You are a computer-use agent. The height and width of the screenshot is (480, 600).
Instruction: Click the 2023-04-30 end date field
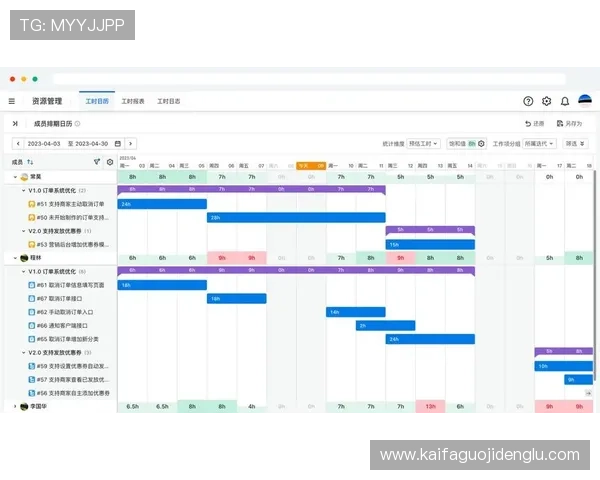(x=92, y=144)
